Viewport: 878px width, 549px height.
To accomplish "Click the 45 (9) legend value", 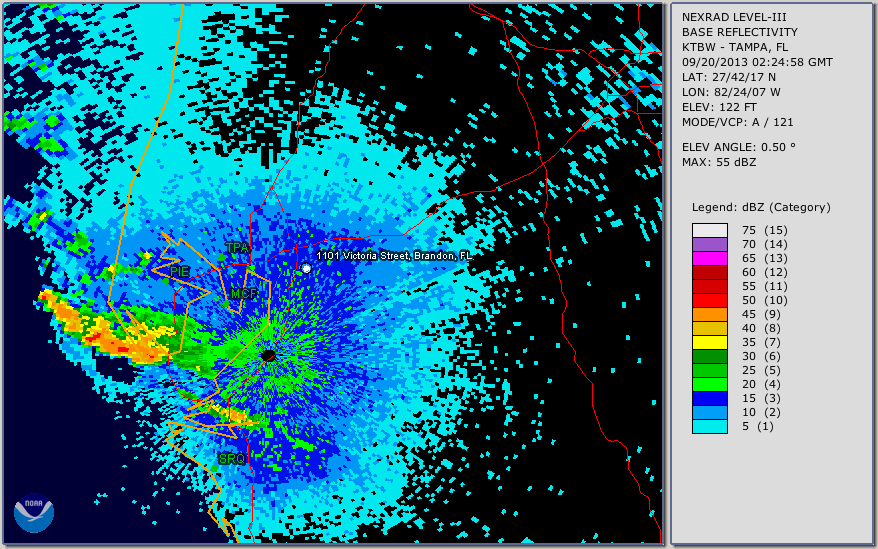I will tap(762, 314).
